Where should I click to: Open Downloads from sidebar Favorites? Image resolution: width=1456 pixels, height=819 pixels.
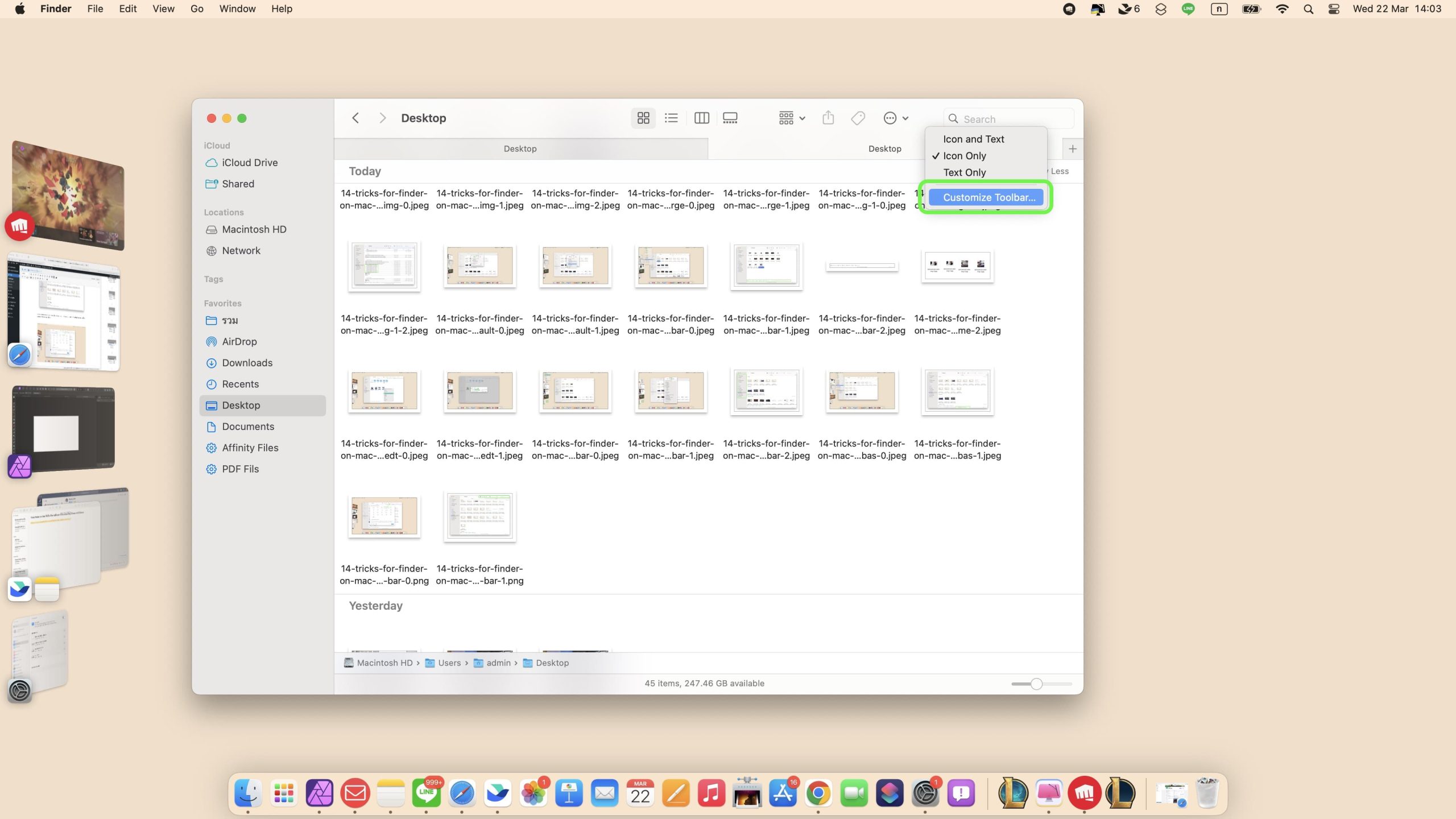(x=247, y=363)
